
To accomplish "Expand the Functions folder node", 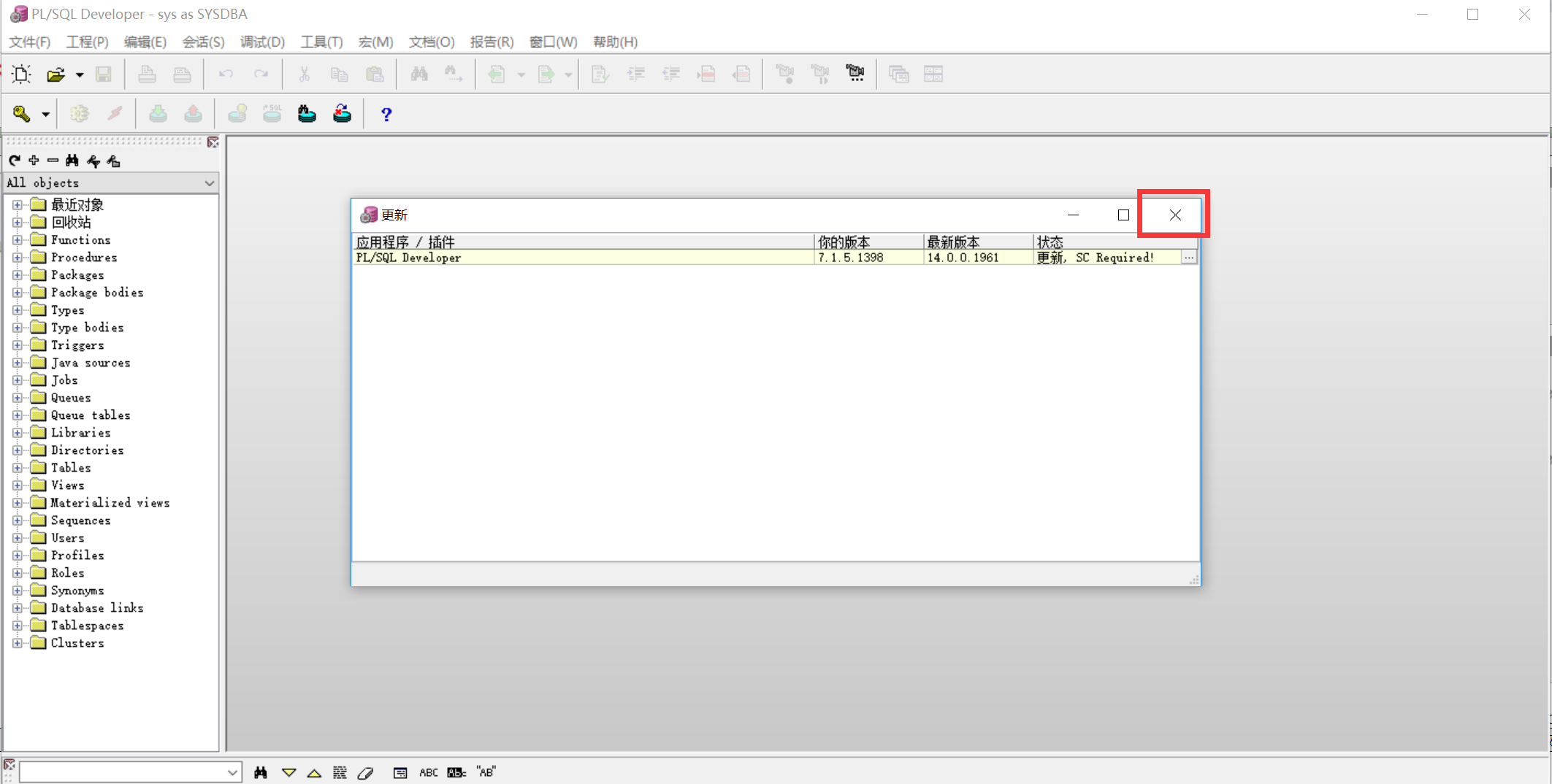I will (18, 240).
